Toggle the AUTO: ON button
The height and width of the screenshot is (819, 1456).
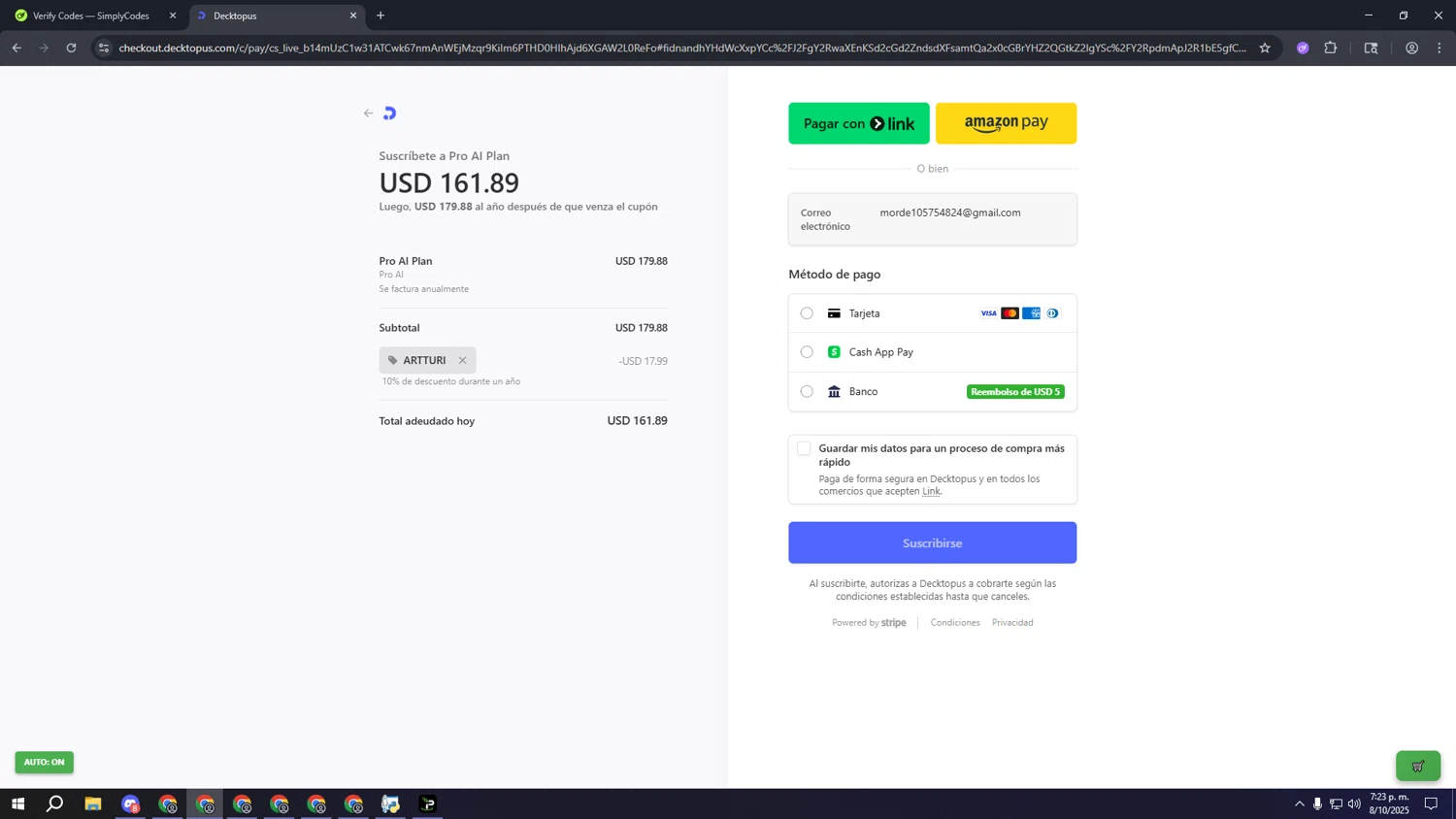[44, 762]
